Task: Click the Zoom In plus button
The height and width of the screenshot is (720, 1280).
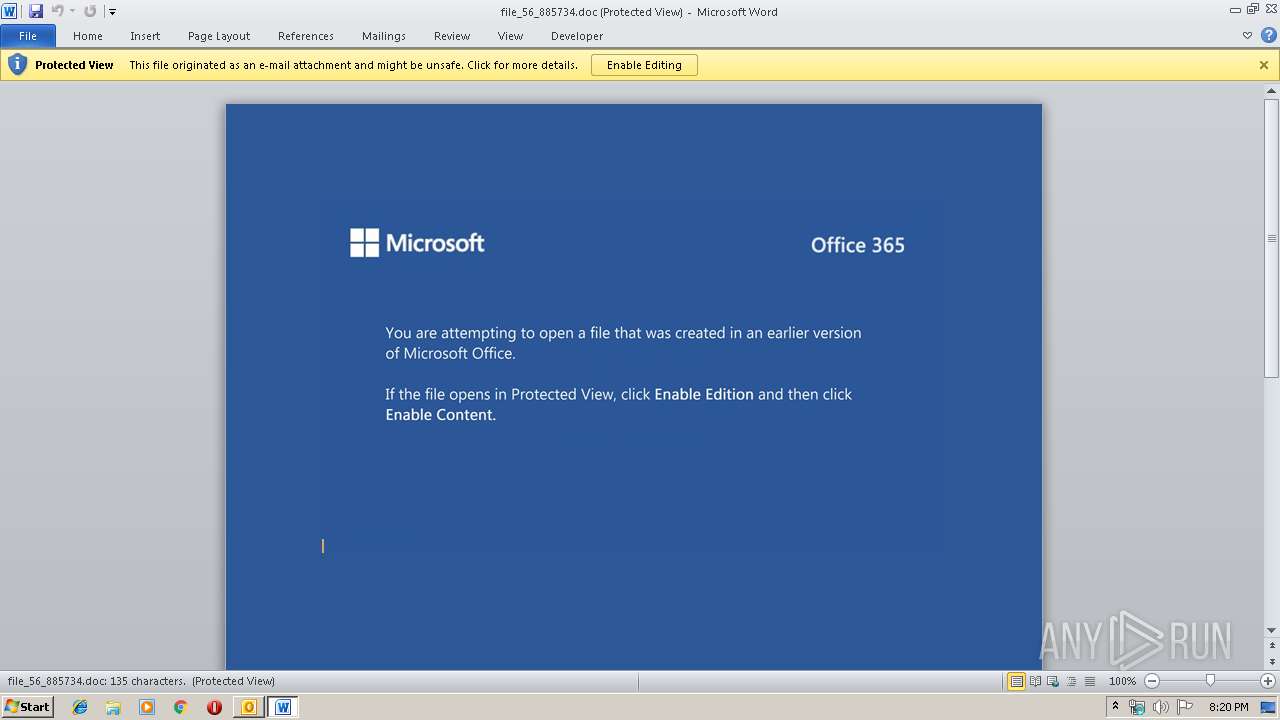Action: coord(1268,681)
